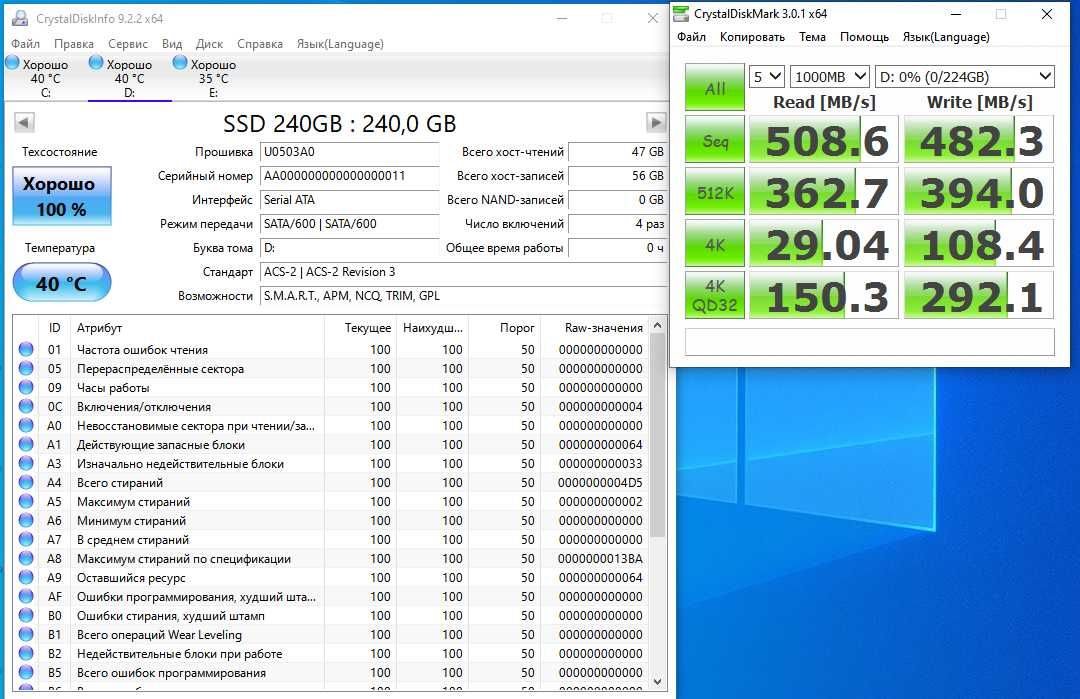Click the status dot for attribute A6
The image size is (1080, 699).
(x=26, y=521)
